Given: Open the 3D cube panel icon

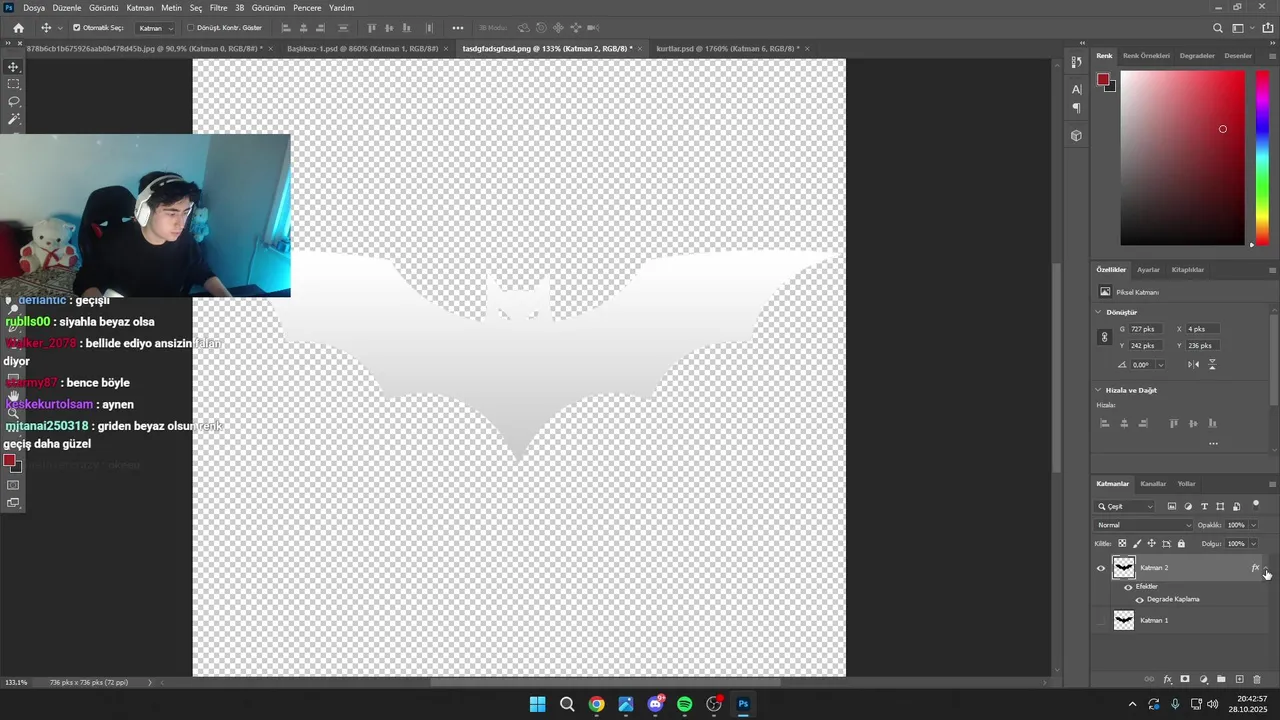Looking at the screenshot, I should [x=1076, y=135].
